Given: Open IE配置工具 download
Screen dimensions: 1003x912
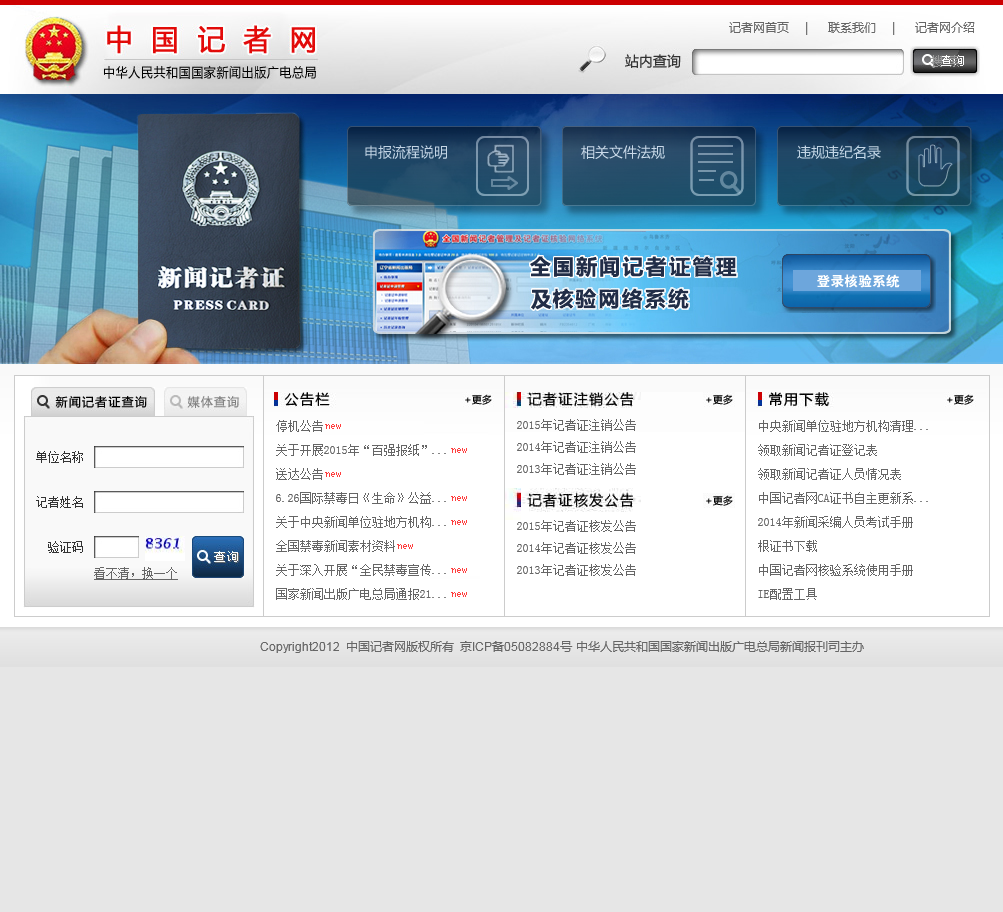Looking at the screenshot, I should tap(787, 594).
